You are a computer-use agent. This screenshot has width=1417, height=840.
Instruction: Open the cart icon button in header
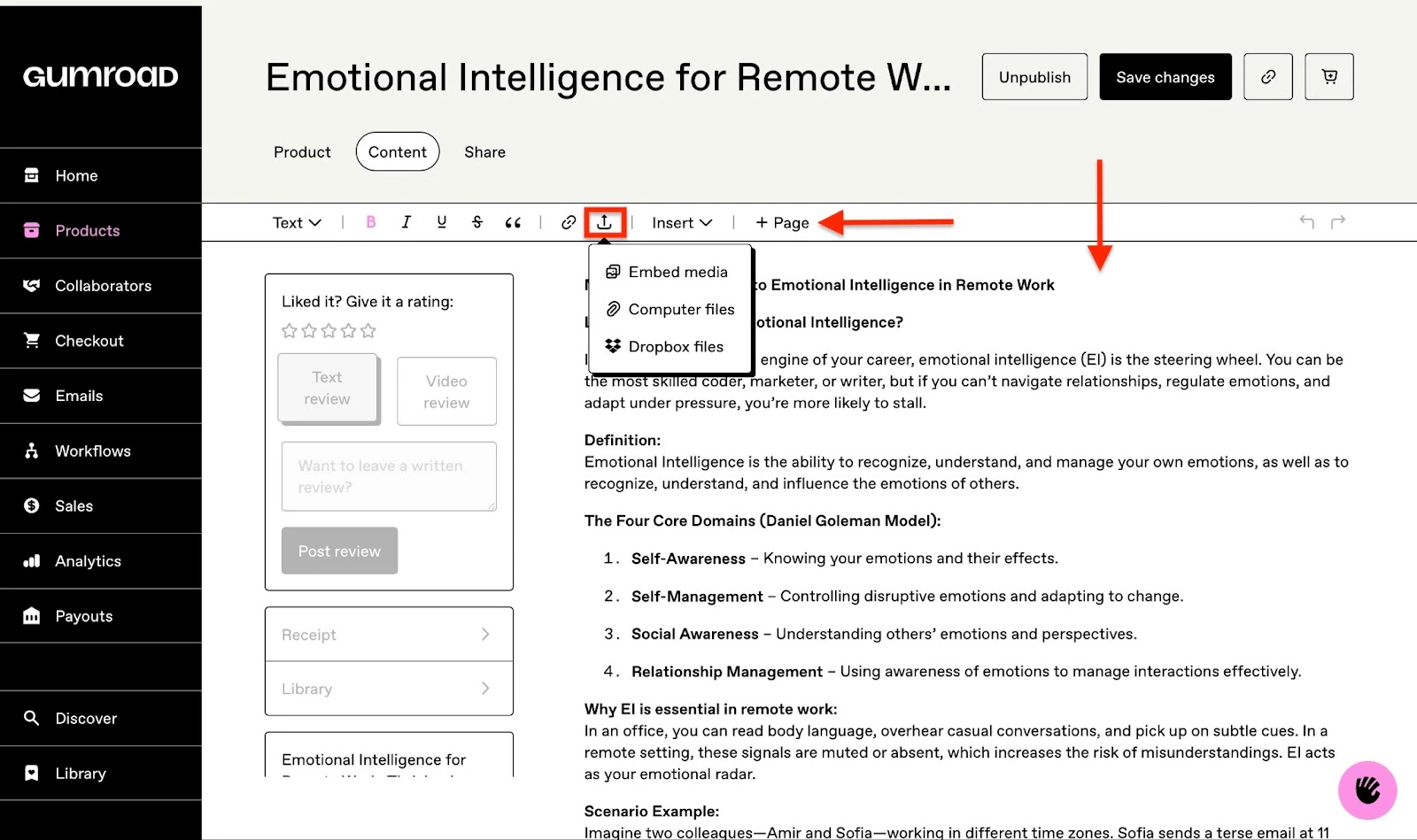pos(1329,77)
